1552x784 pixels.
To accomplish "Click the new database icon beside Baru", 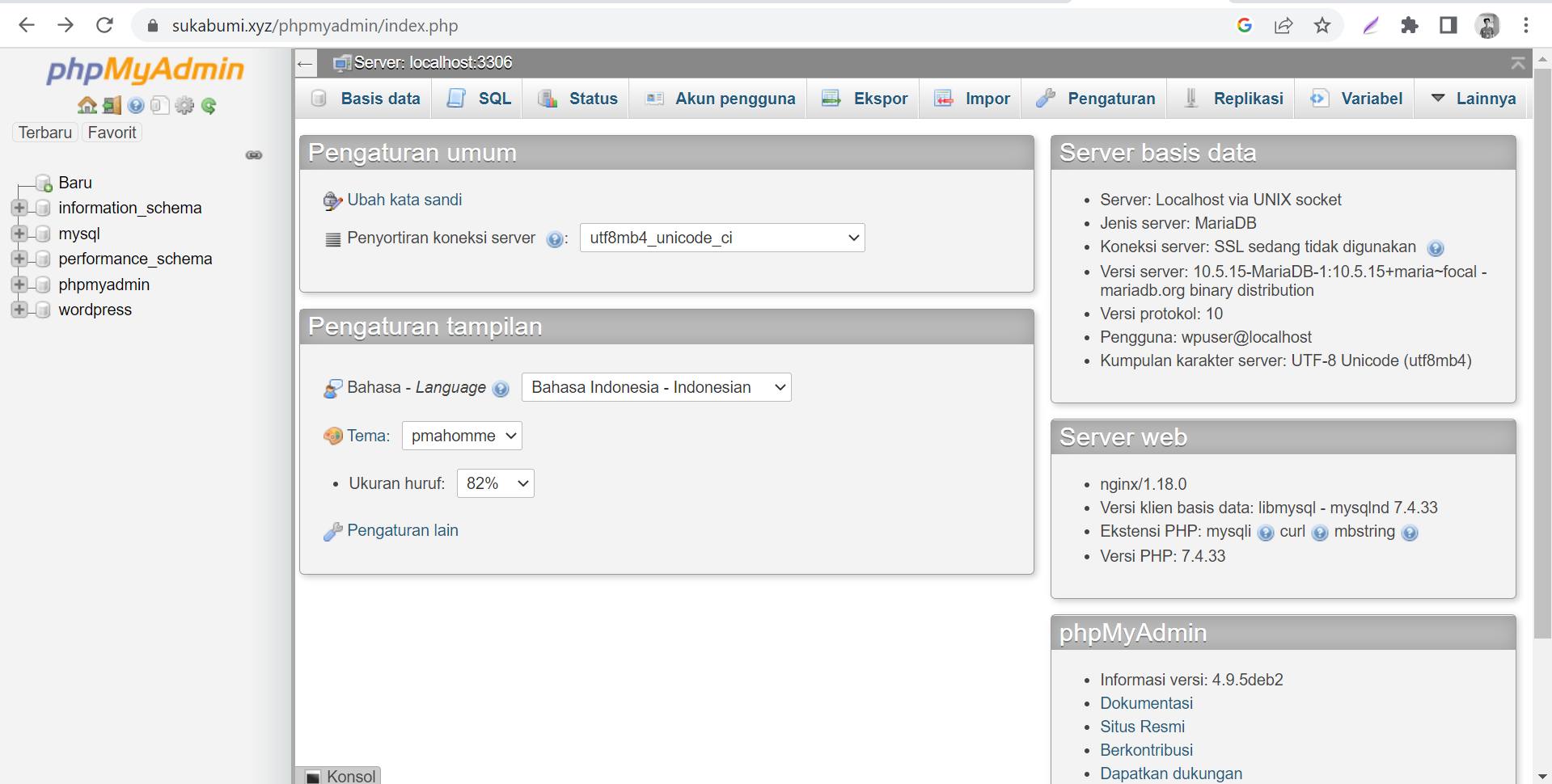I will pyautogui.click(x=44, y=183).
